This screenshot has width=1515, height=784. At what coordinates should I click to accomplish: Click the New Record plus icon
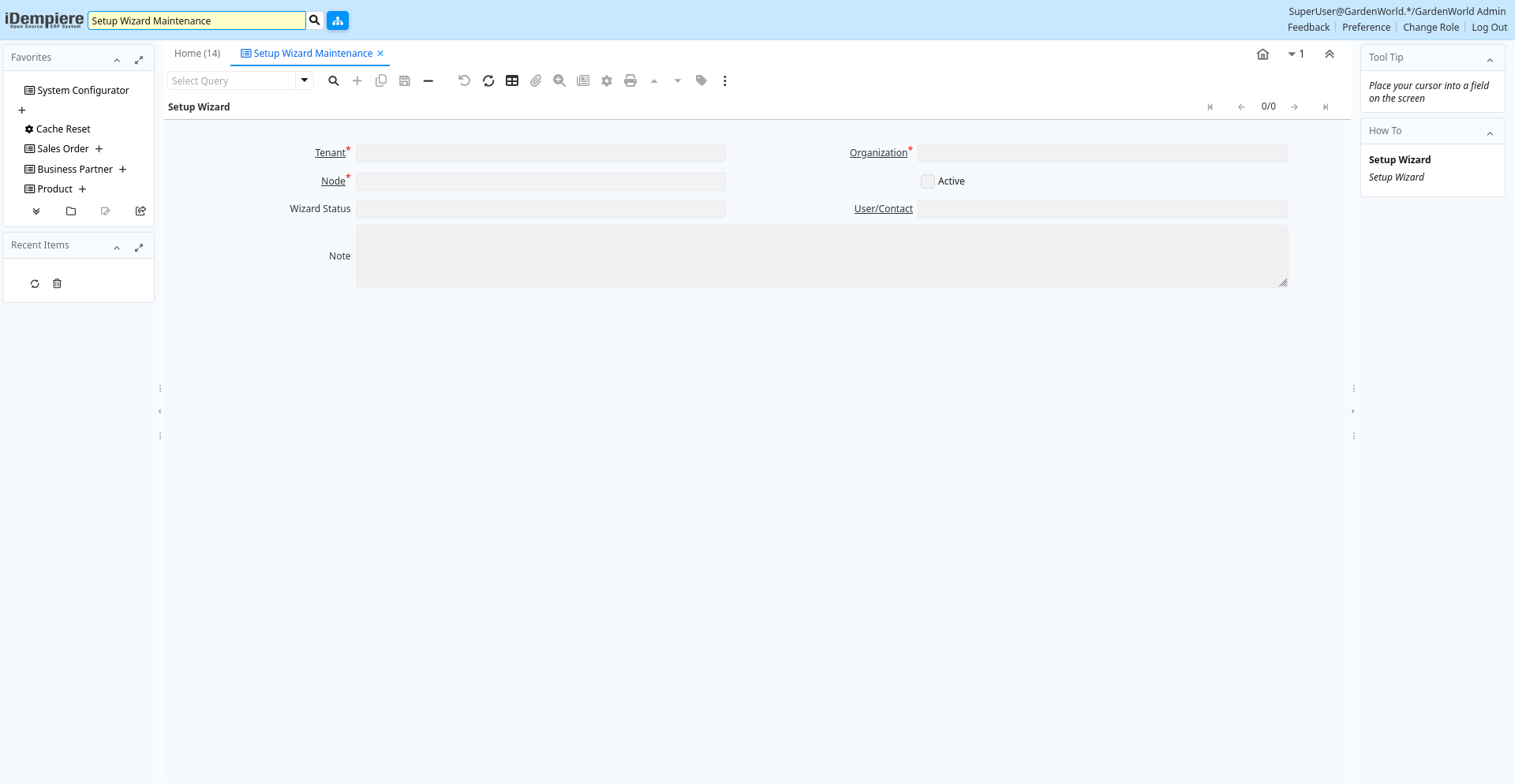tap(357, 81)
